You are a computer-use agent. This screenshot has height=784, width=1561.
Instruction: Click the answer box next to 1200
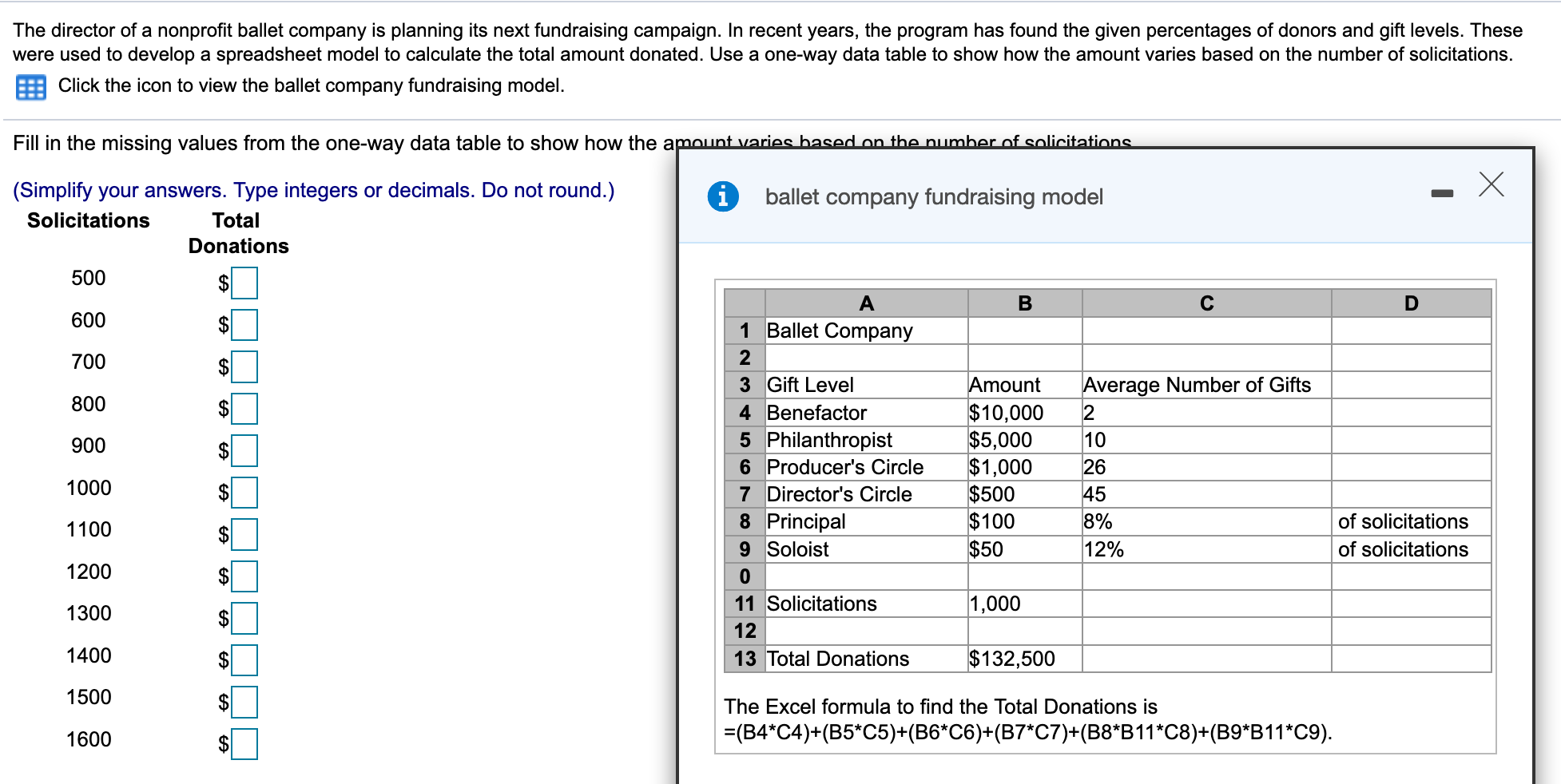245,576
